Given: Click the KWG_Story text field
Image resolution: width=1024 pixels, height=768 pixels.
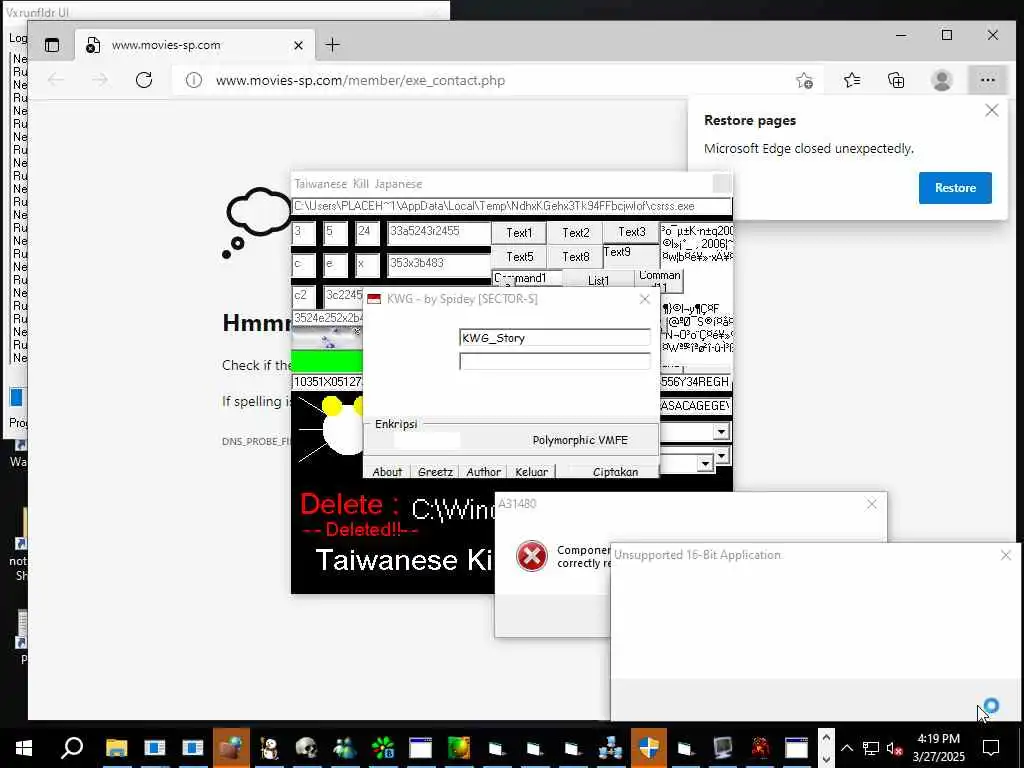Looking at the screenshot, I should point(554,338).
